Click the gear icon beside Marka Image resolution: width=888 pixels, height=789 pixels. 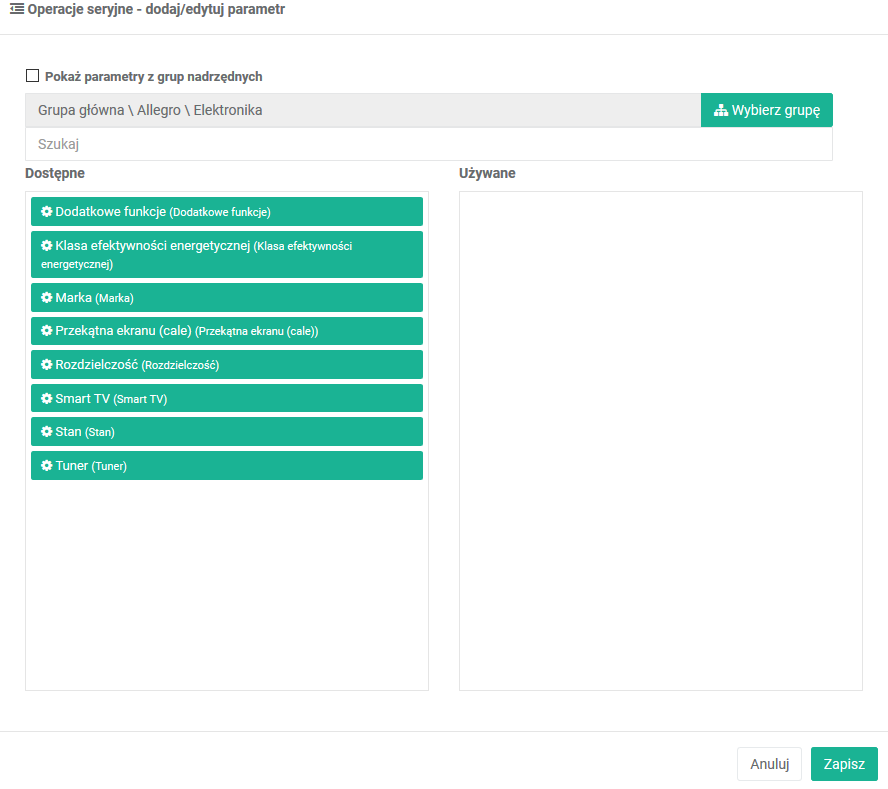tap(46, 298)
